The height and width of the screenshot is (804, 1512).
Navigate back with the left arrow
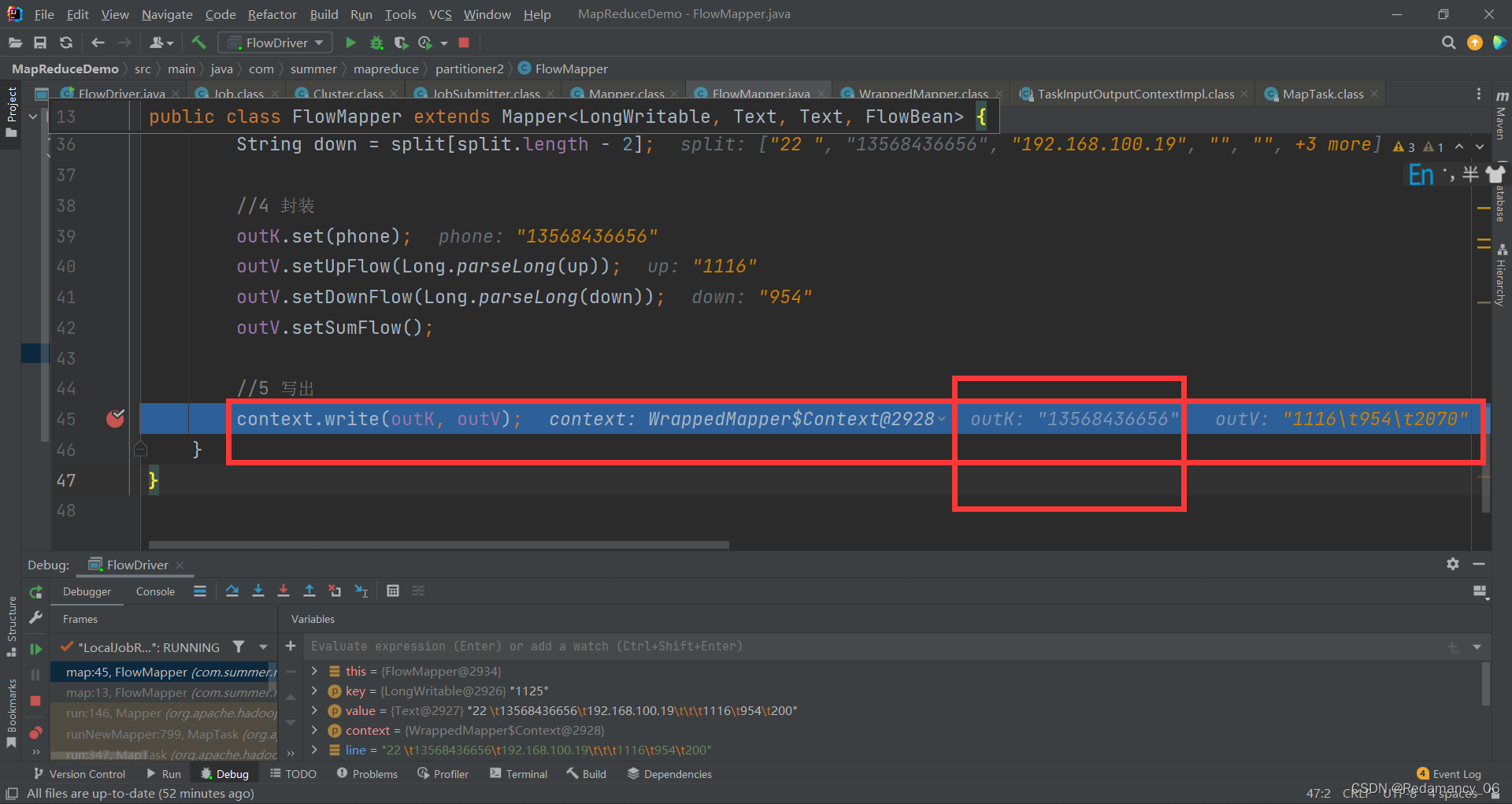tap(98, 43)
